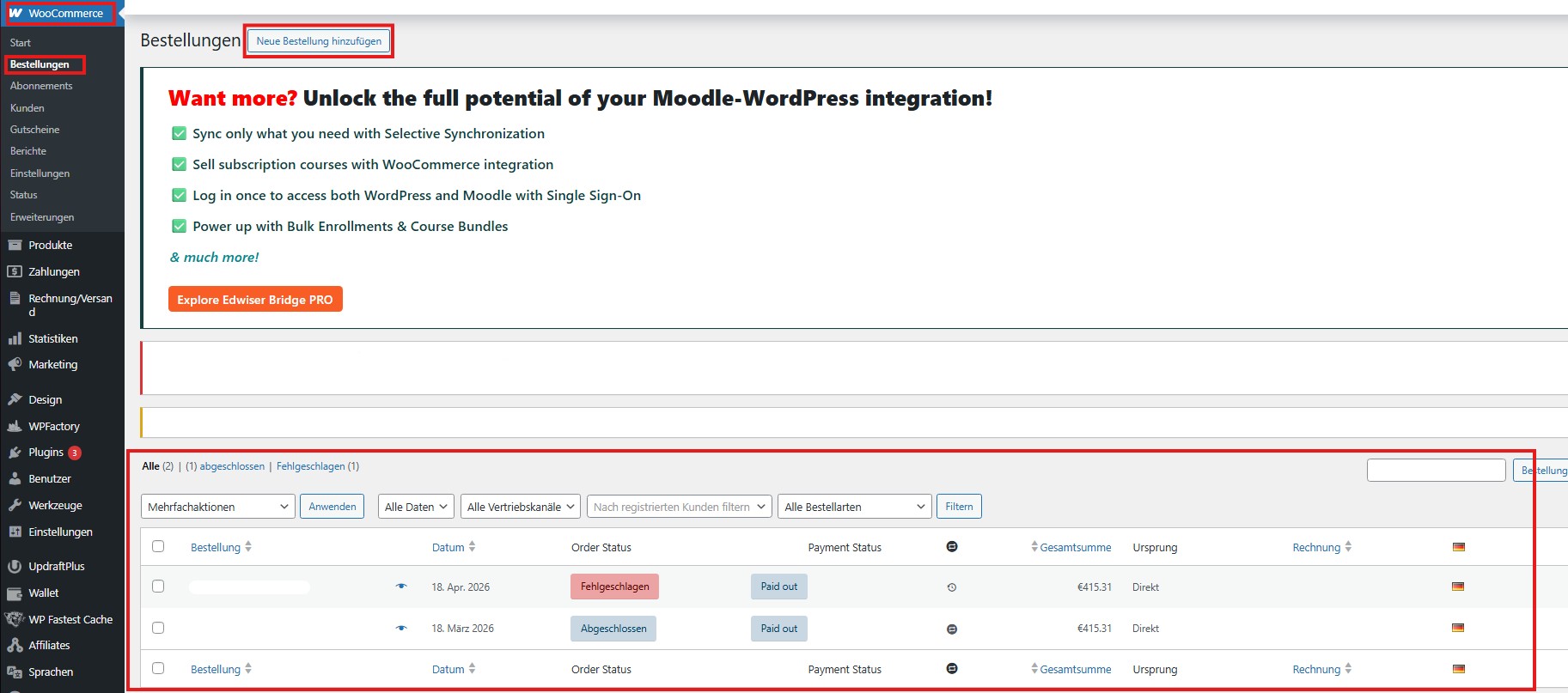Check the 18. März 2026 order checkbox
This screenshot has height=693, width=1568.
[x=158, y=628]
